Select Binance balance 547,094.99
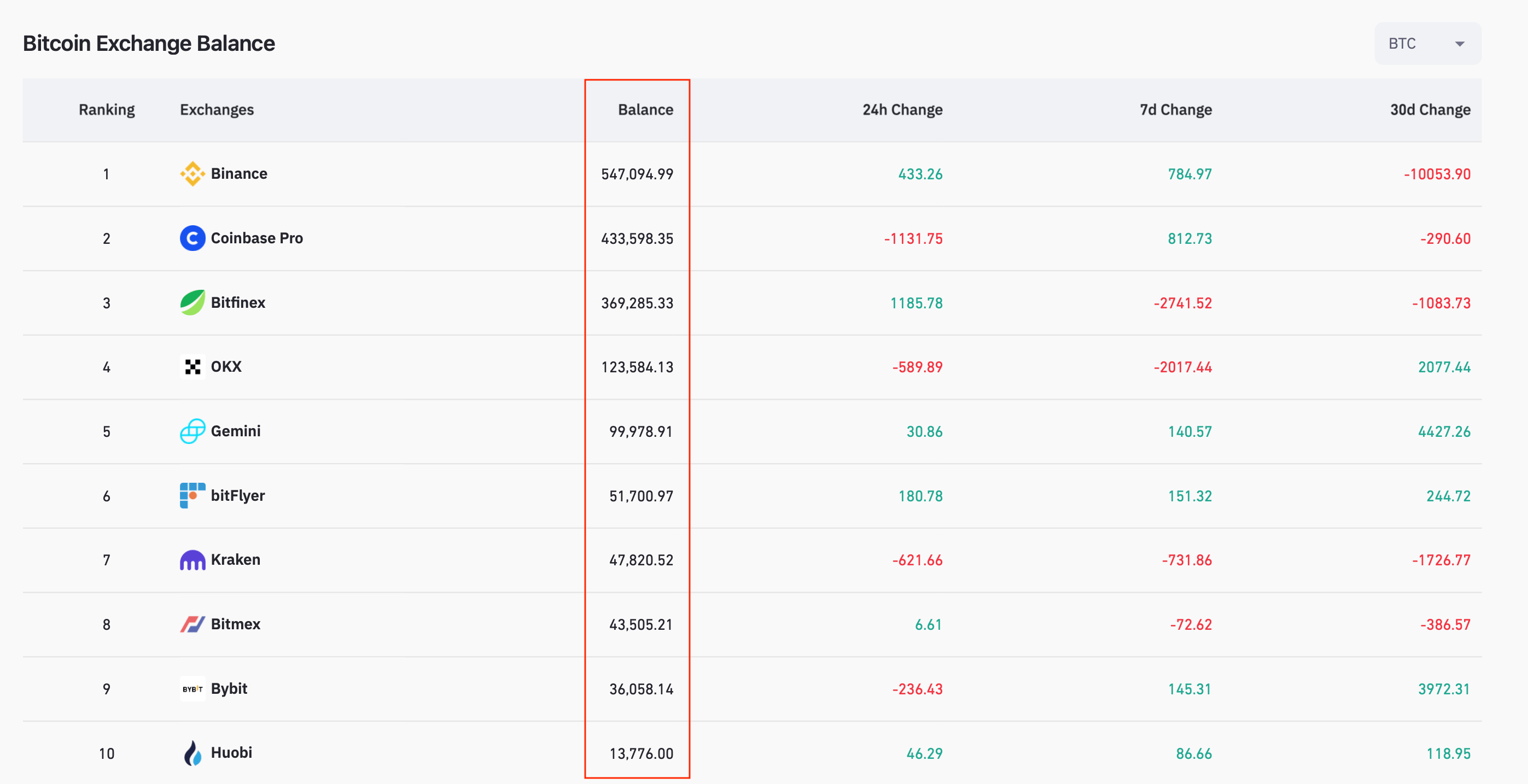 click(x=637, y=174)
